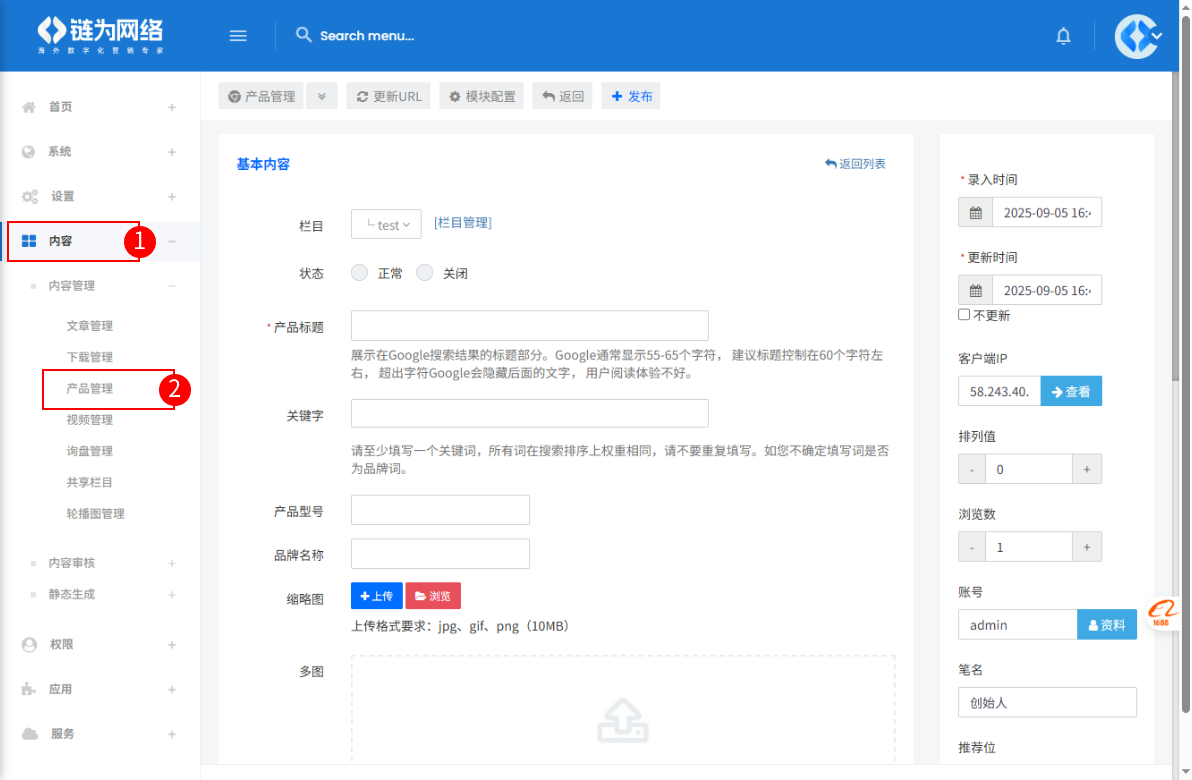Click the 首页 home icon
The image size is (1192, 780).
click(x=29, y=107)
